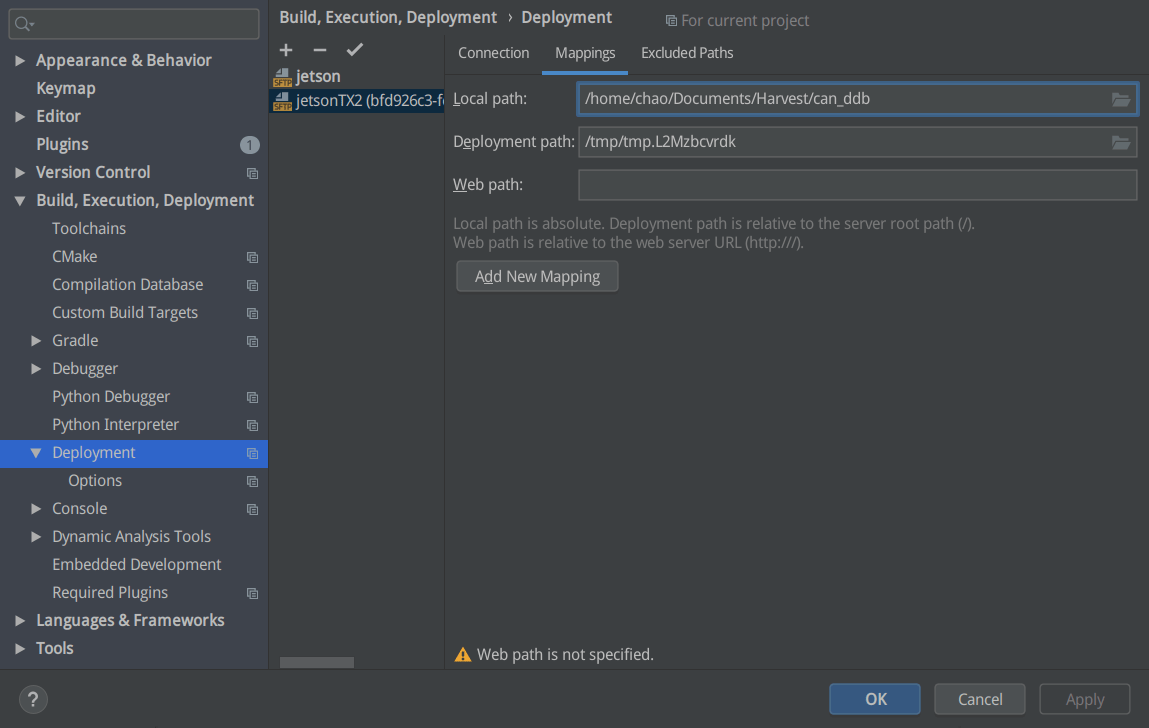Confirm settings with OK button
The image size is (1149, 728).
coord(875,699)
